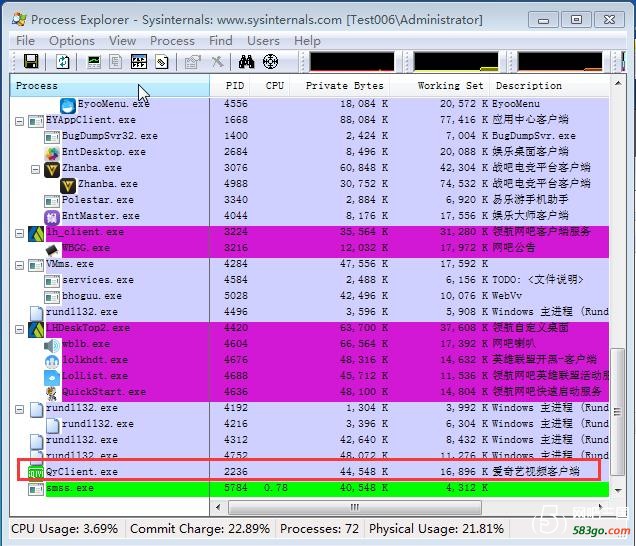This screenshot has width=636, height=546.
Task: Click the Process Explorer title bar icon
Action: 19,19
